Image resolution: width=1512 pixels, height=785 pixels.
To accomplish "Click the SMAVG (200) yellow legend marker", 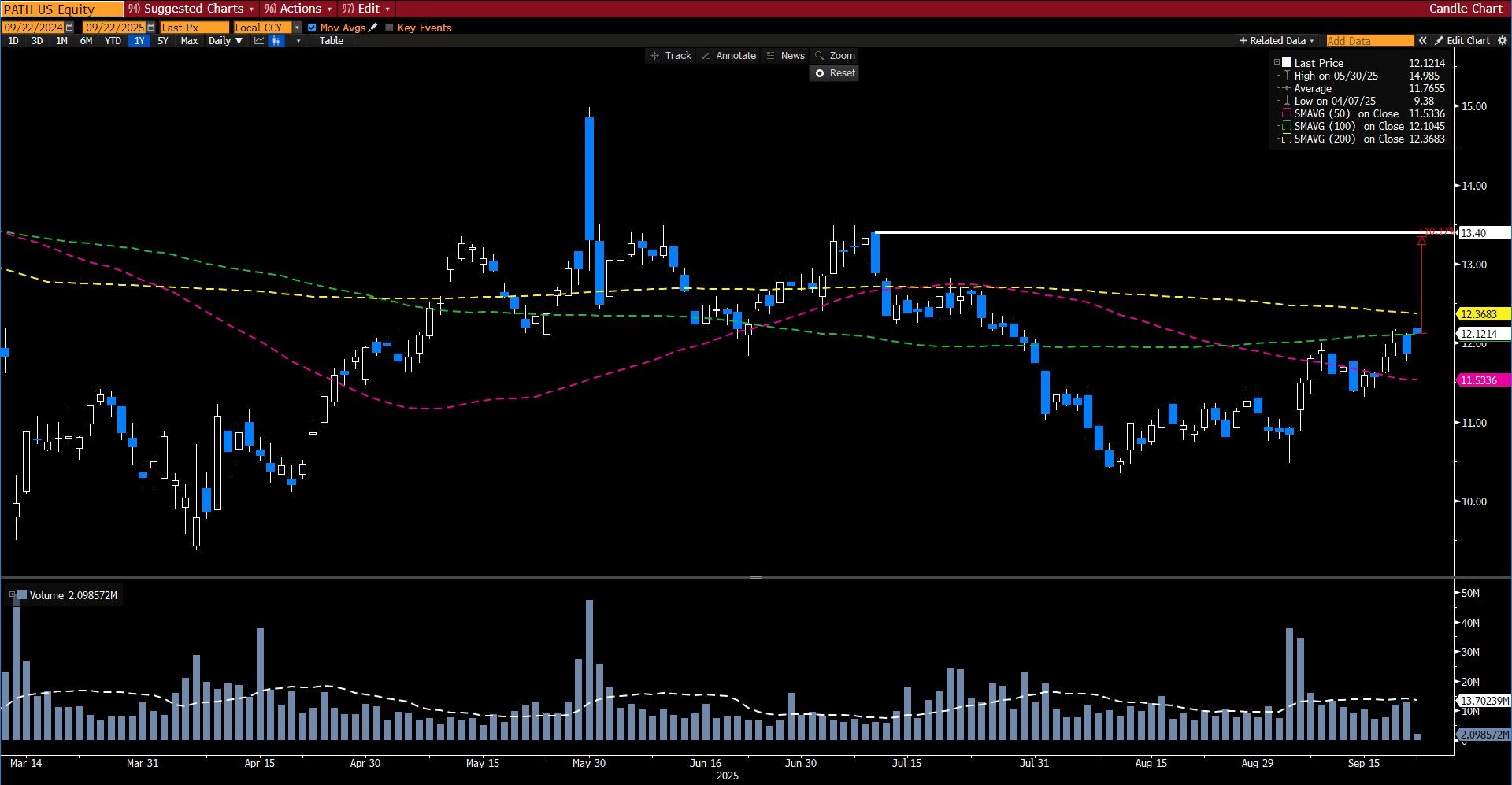I will point(1287,139).
